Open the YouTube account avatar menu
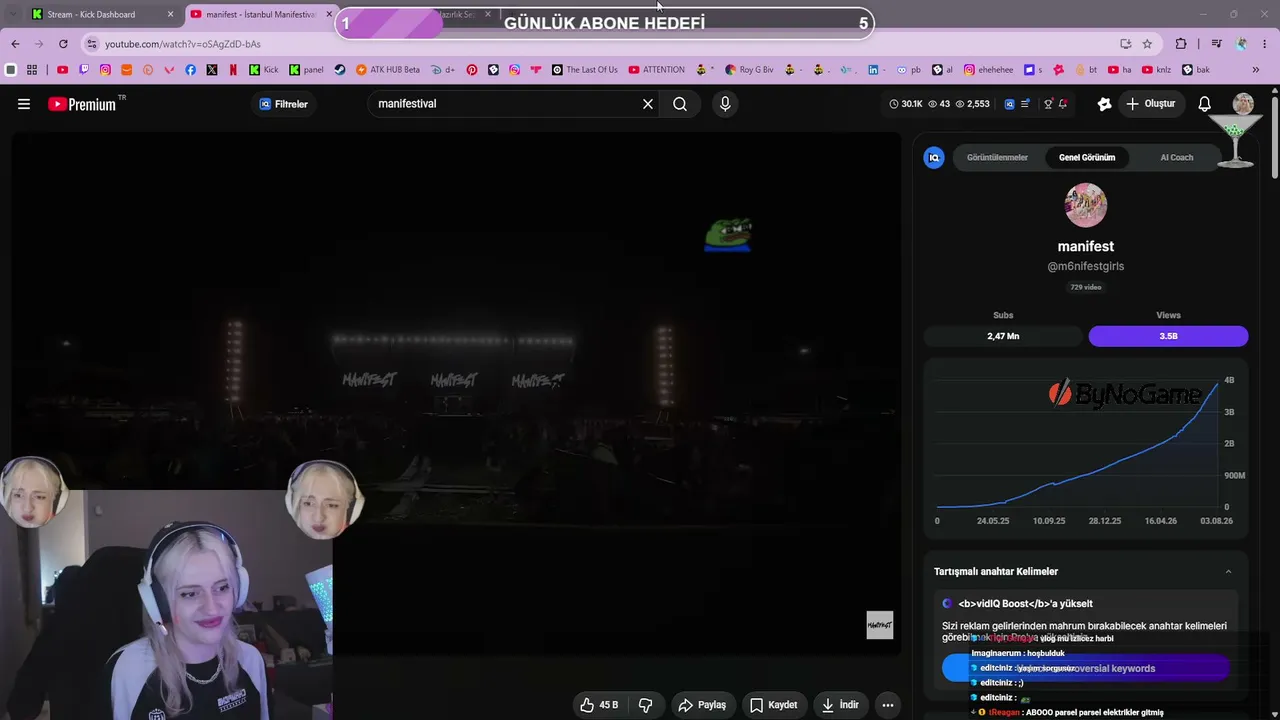The width and height of the screenshot is (1280, 720). [x=1243, y=104]
